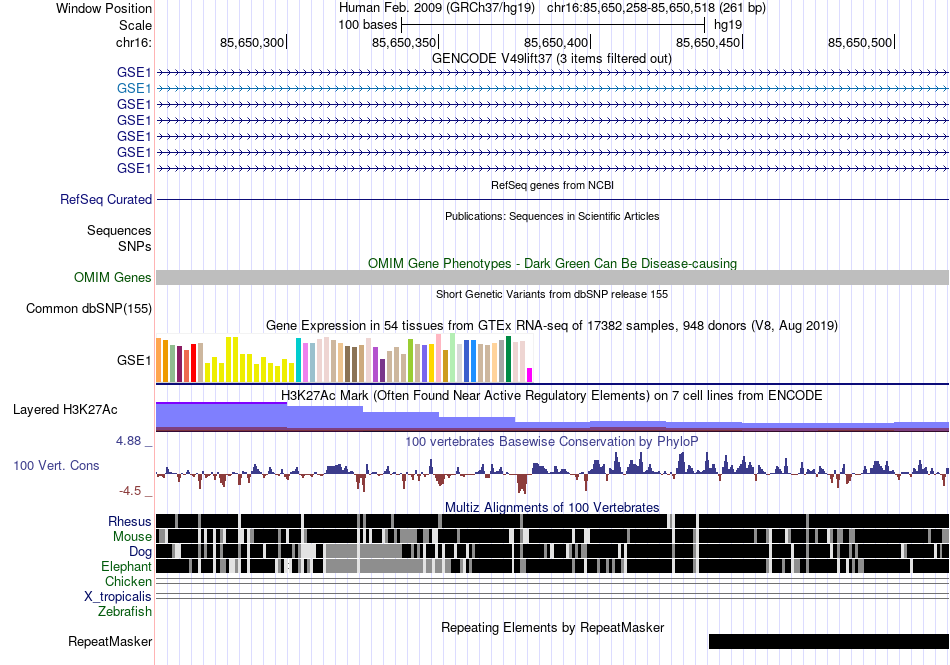This screenshot has height=665, width=950.
Task: Open the RefSeq genes from NCBI title
Action: pyautogui.click(x=552, y=185)
